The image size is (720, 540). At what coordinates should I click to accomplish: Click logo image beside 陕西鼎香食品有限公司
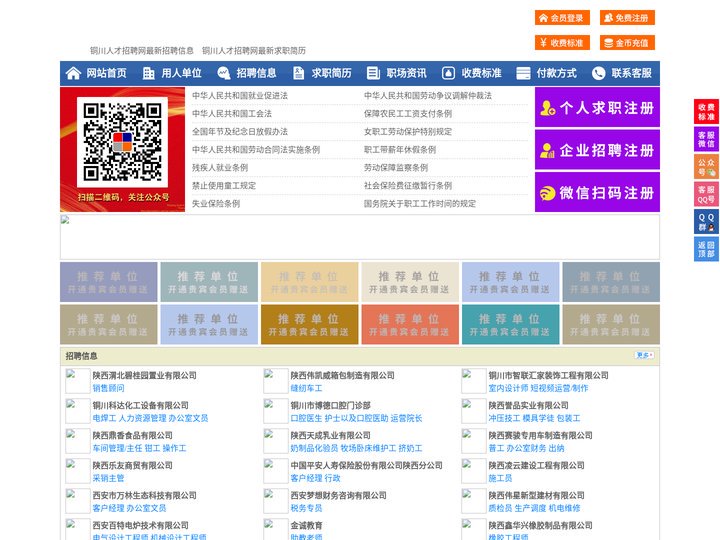pos(78,441)
